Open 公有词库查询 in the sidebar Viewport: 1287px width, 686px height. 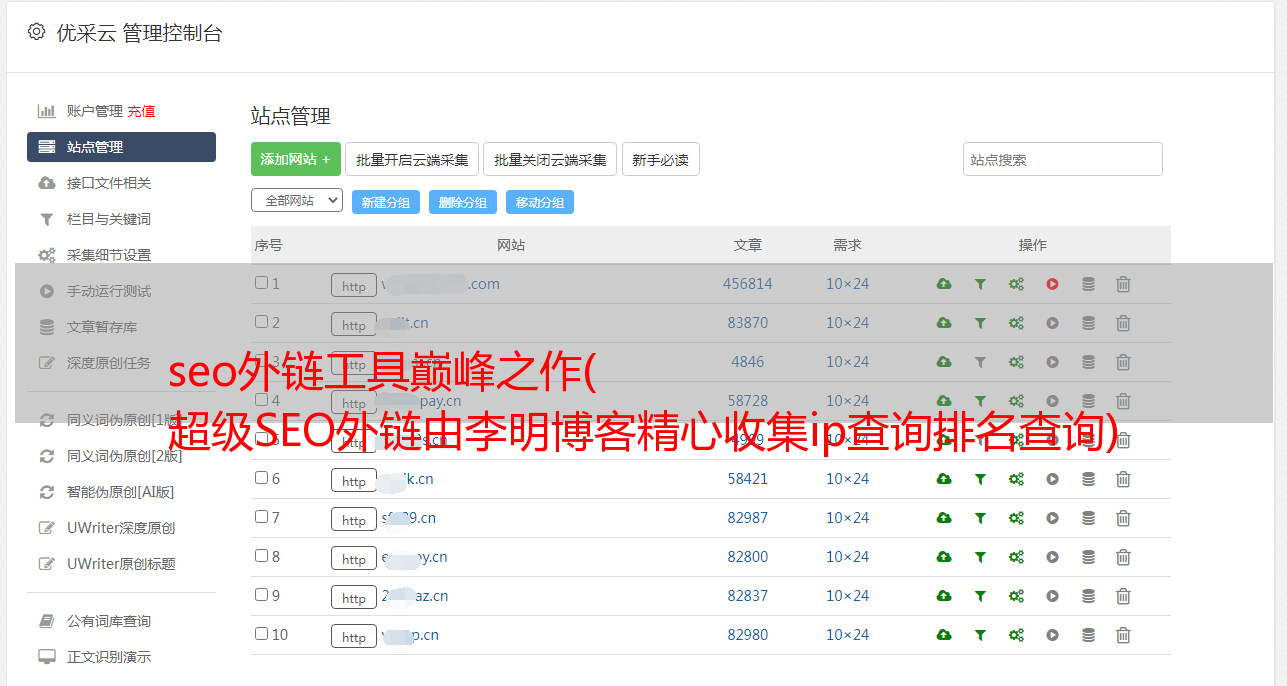[x=109, y=621]
